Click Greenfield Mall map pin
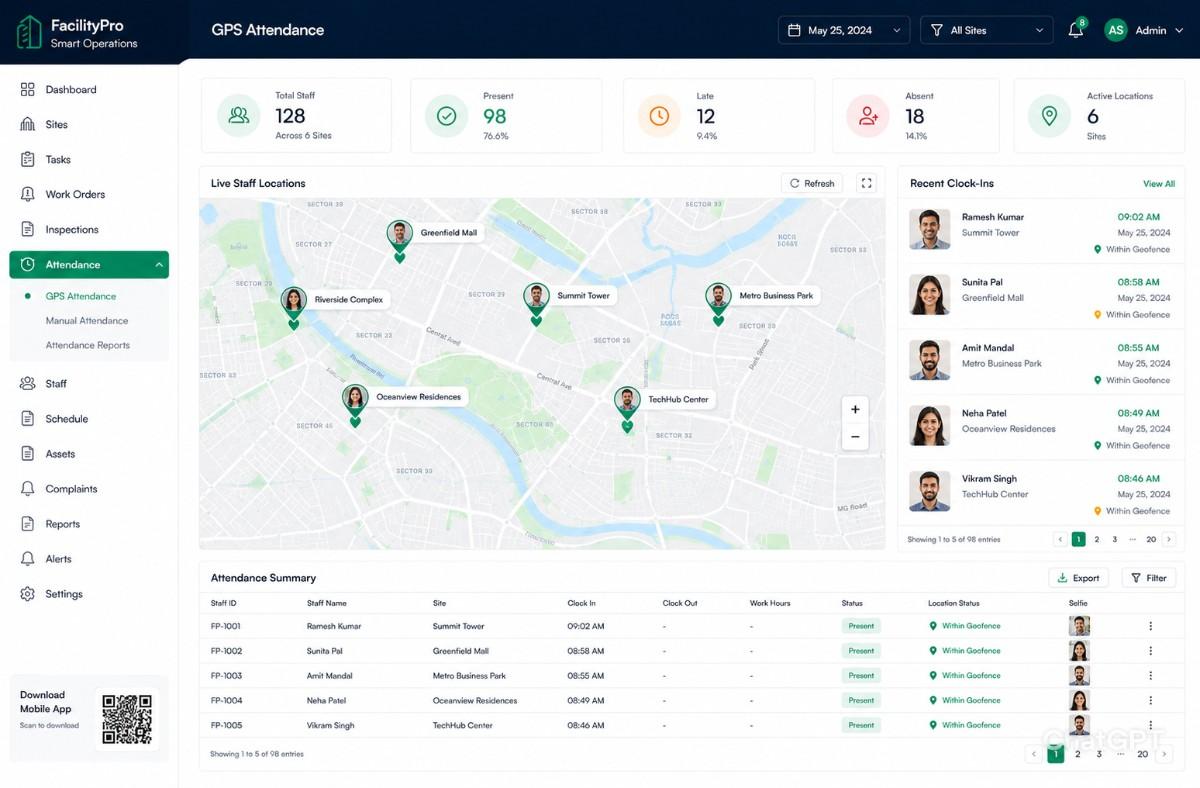 click(399, 240)
